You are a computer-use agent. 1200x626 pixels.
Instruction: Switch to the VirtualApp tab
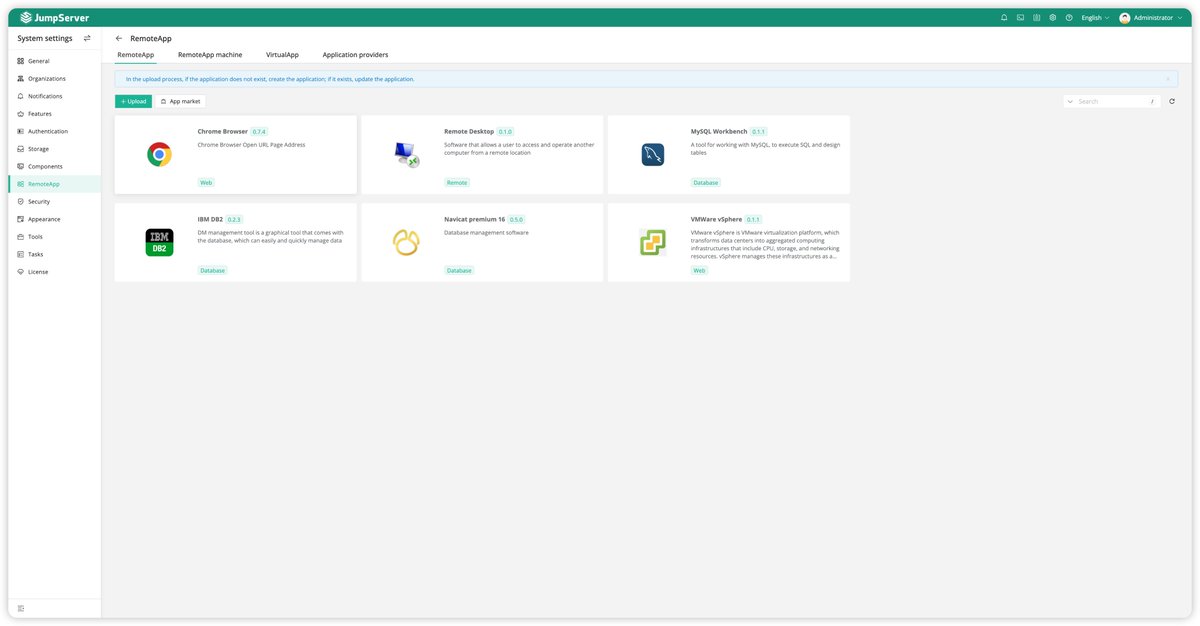(x=282, y=55)
